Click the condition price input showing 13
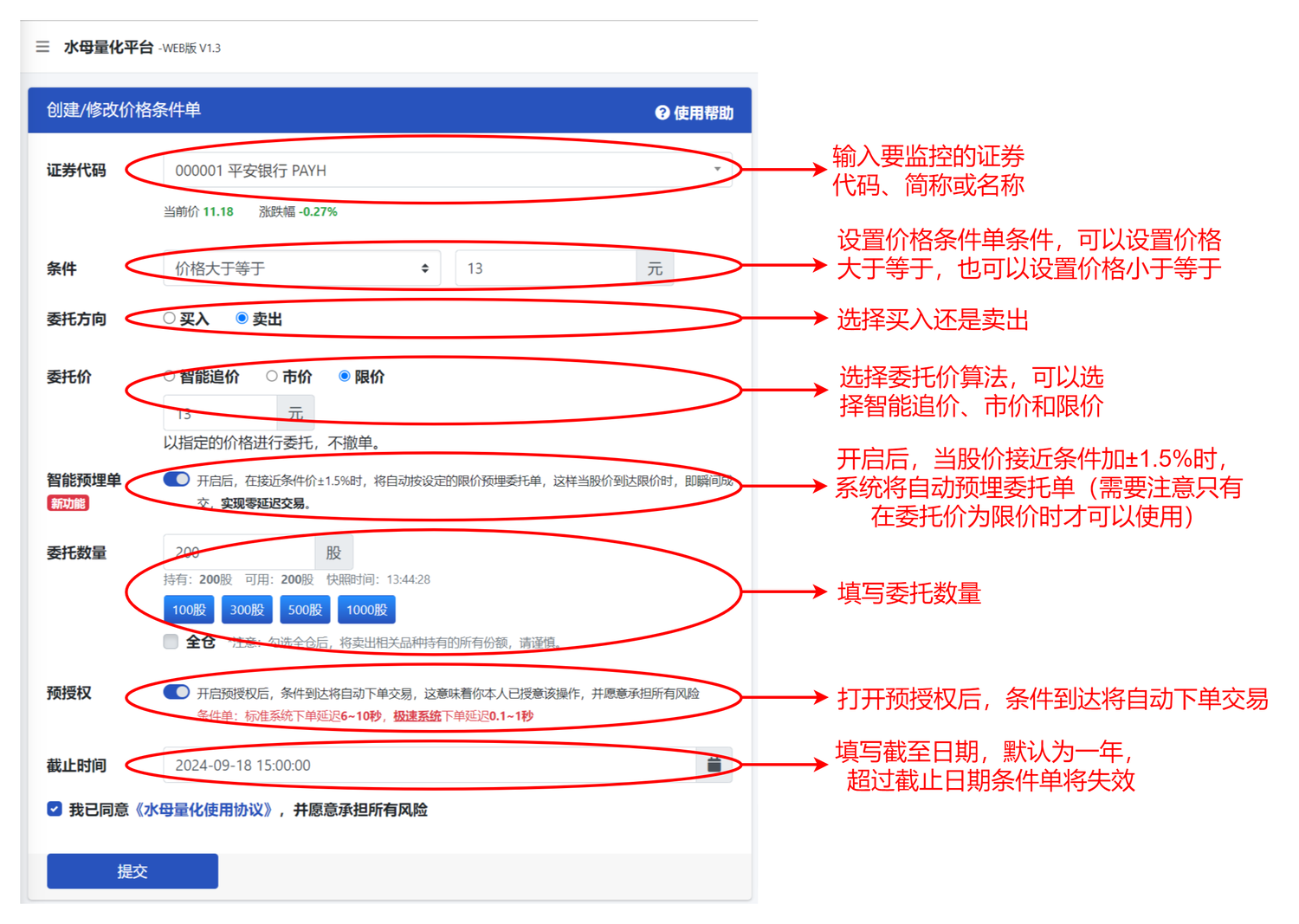Viewport: 1299px width, 924px height. click(546, 268)
